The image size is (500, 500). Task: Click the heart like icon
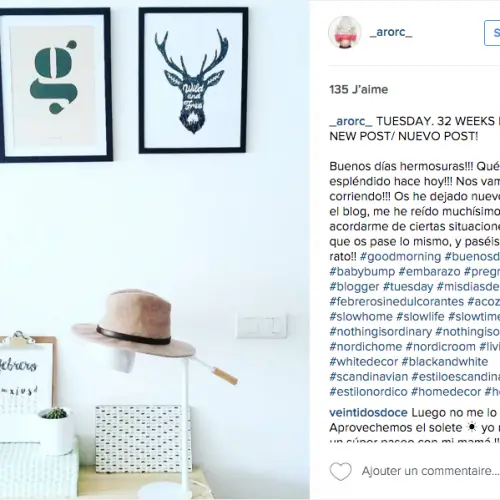(340, 471)
